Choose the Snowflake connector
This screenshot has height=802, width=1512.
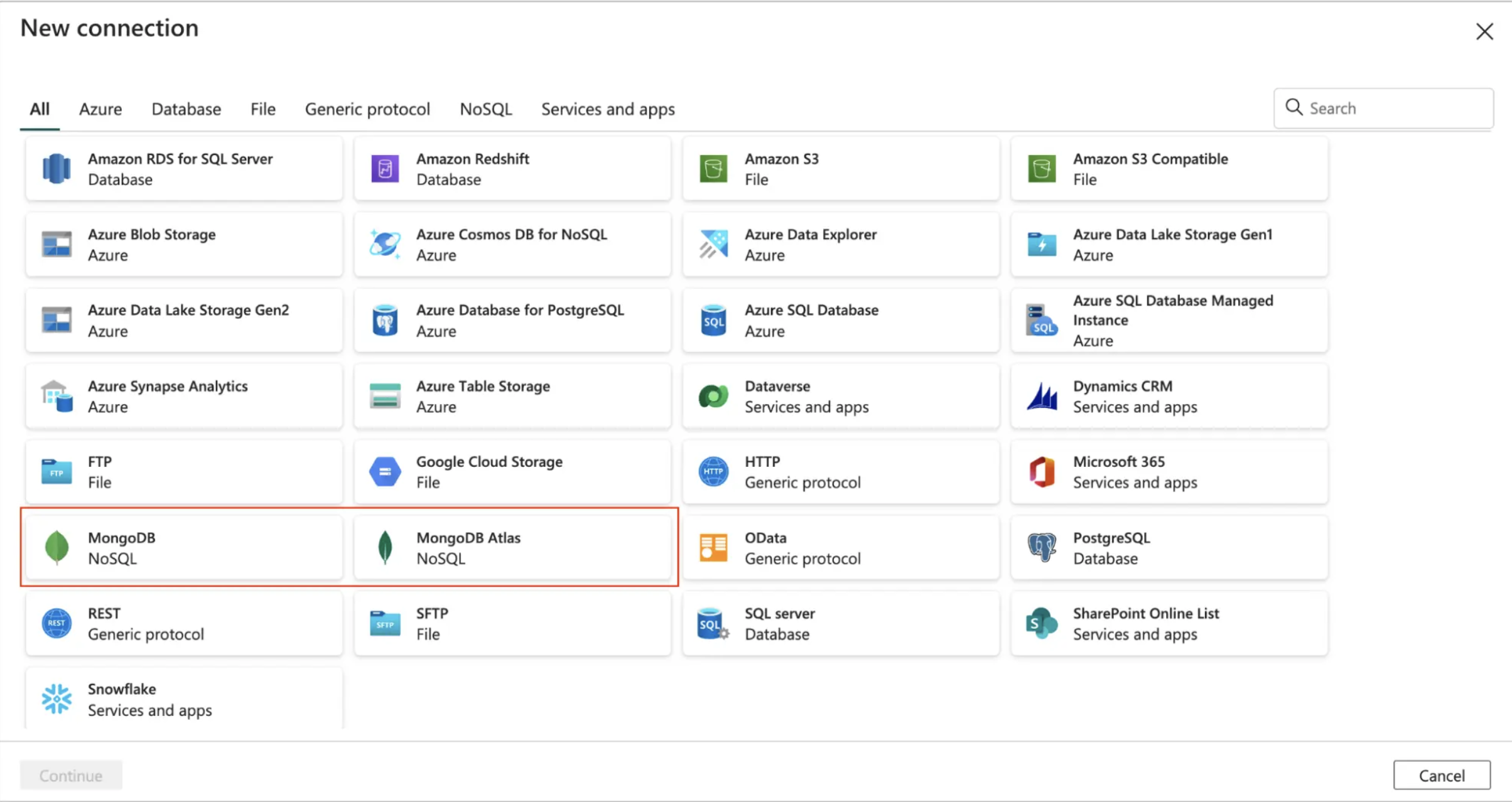(182, 698)
